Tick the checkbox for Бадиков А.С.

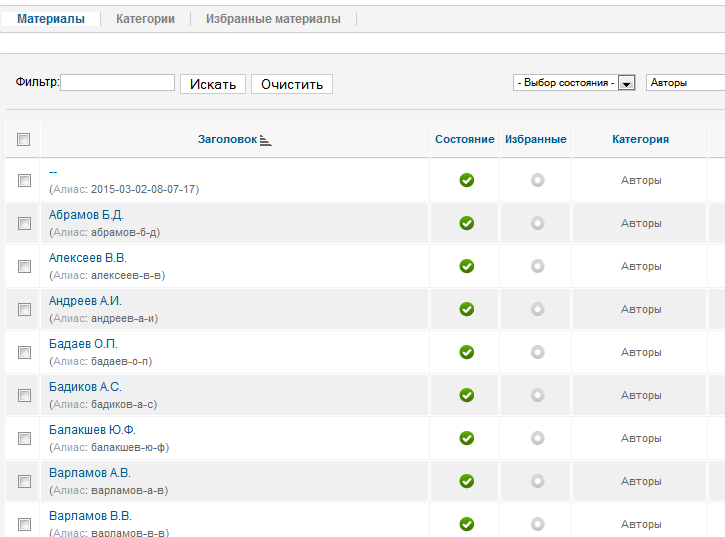[x=25, y=395]
